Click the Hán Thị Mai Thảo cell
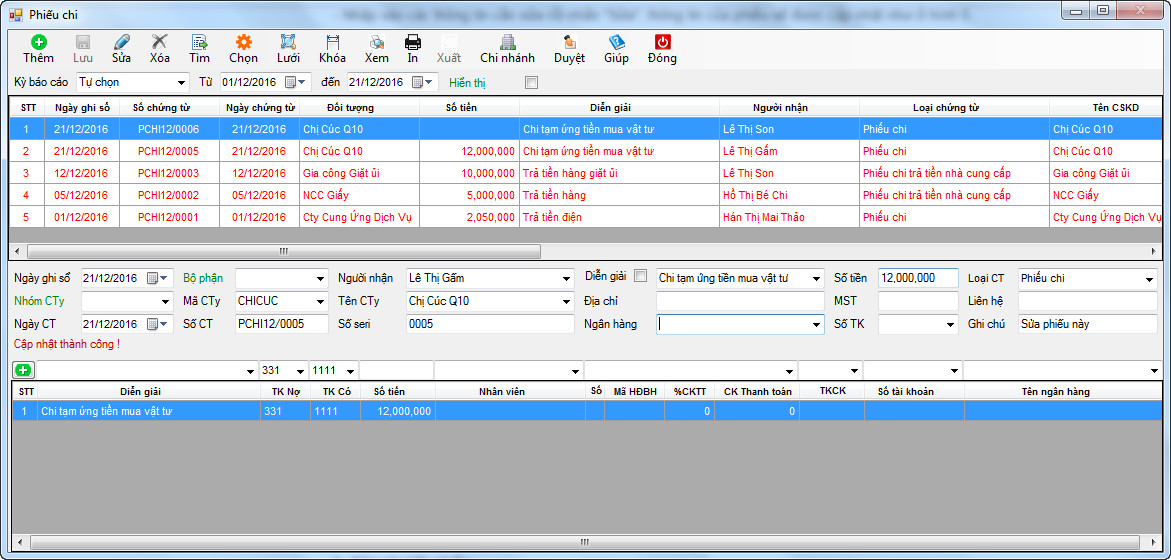The height and width of the screenshot is (560, 1171). [789, 217]
